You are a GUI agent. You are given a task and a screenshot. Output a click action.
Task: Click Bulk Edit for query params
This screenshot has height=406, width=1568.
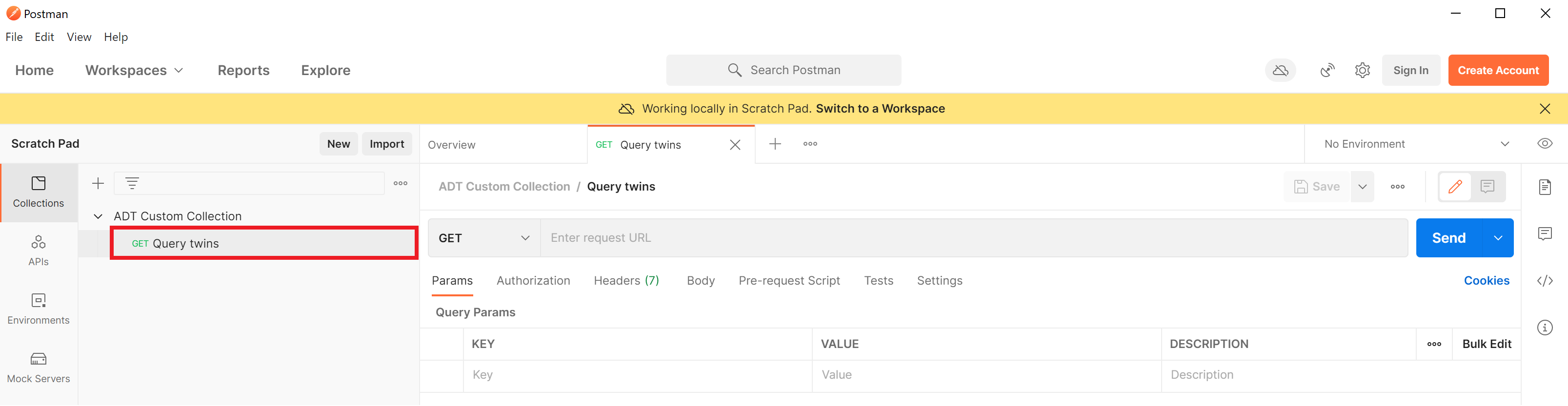tap(1487, 345)
